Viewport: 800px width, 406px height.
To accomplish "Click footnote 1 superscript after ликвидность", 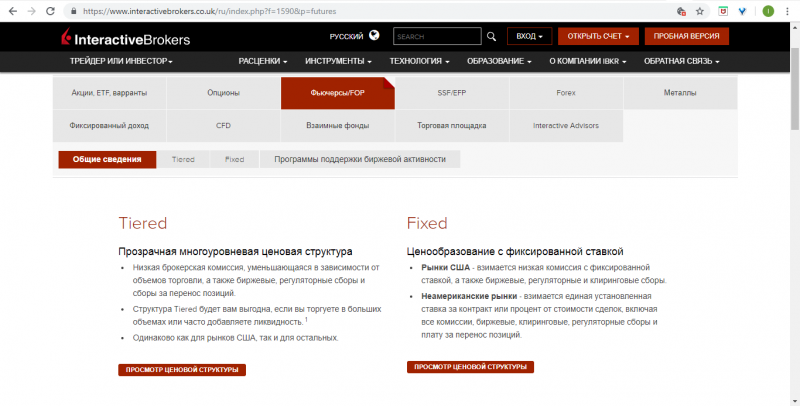I will coord(306,320).
